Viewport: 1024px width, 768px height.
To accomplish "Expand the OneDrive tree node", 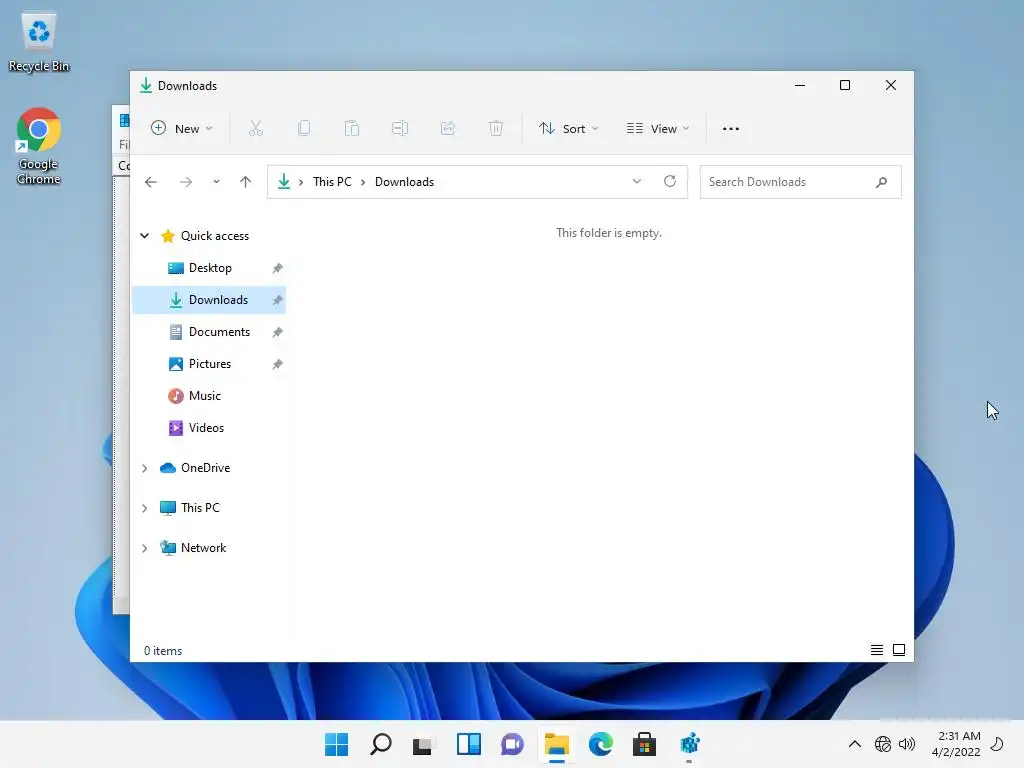I will (145, 468).
